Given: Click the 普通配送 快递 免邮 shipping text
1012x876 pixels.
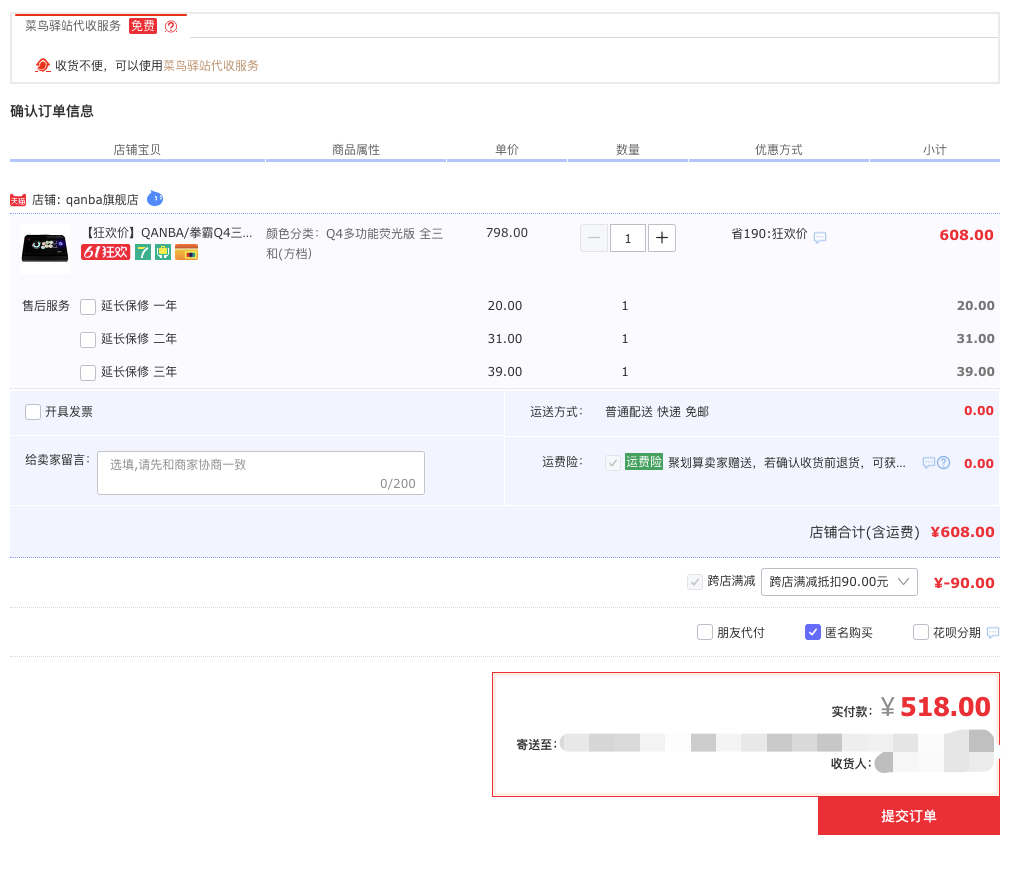Looking at the screenshot, I should pyautogui.click(x=656, y=412).
